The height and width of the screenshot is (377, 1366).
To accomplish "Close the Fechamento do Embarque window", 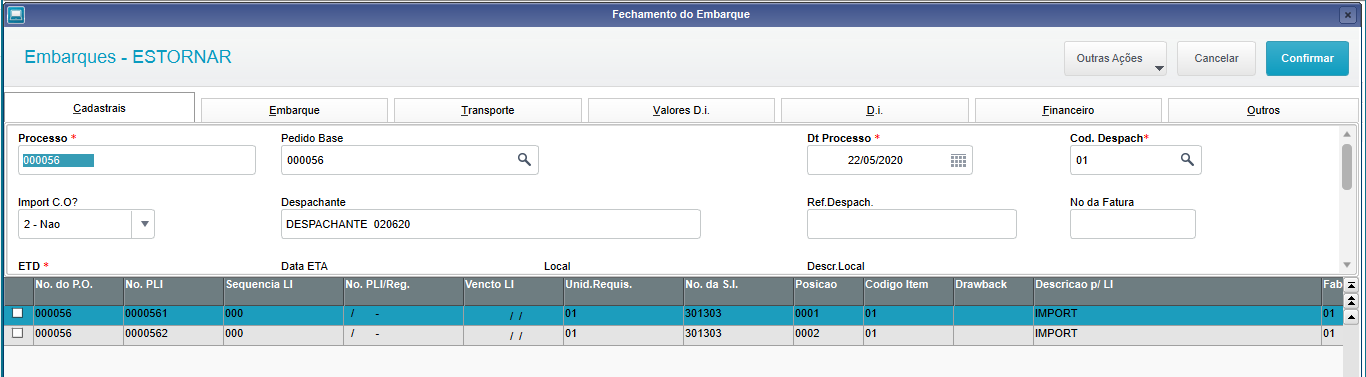I will click(x=1347, y=14).
